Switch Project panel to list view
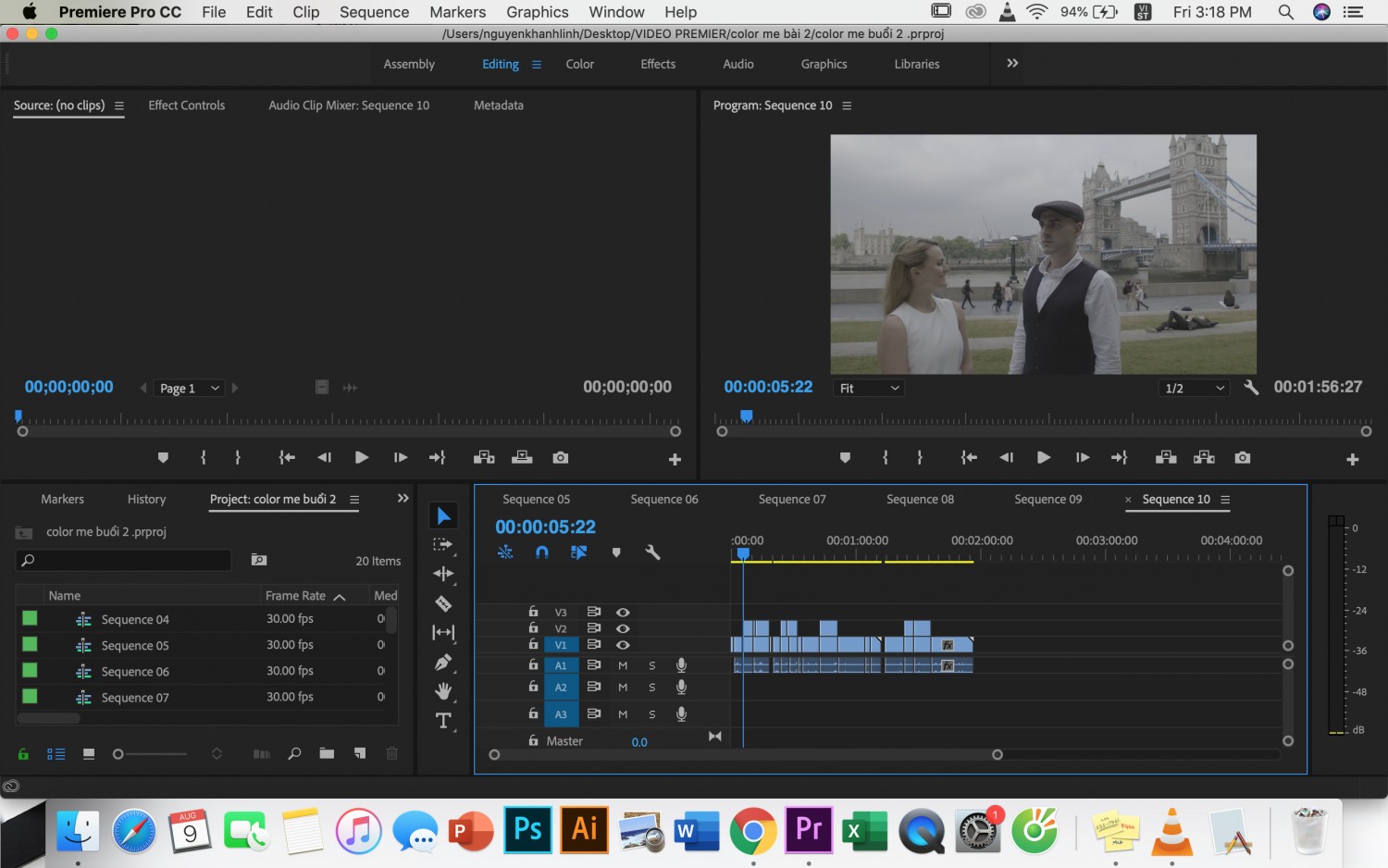 click(x=56, y=754)
